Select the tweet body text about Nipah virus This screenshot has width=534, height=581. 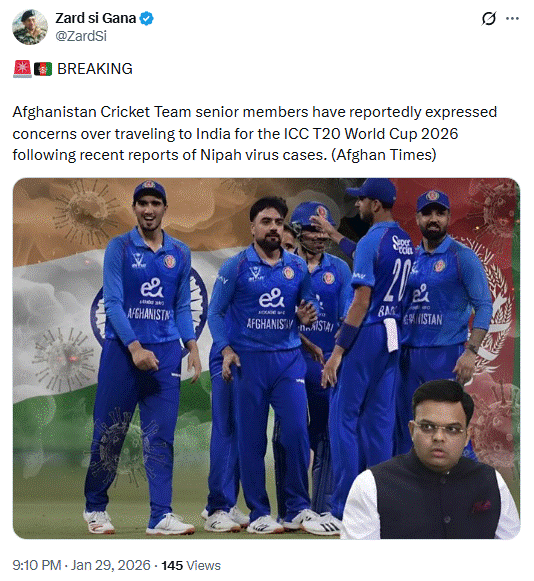point(255,133)
